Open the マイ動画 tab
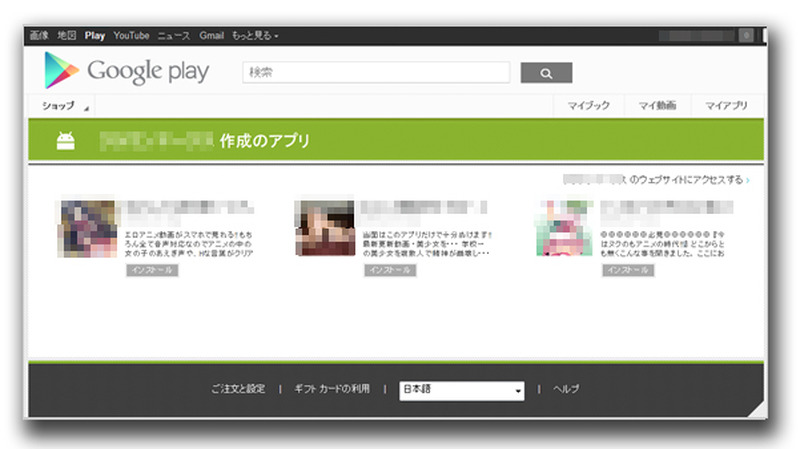This screenshot has width=800, height=449. click(x=658, y=106)
